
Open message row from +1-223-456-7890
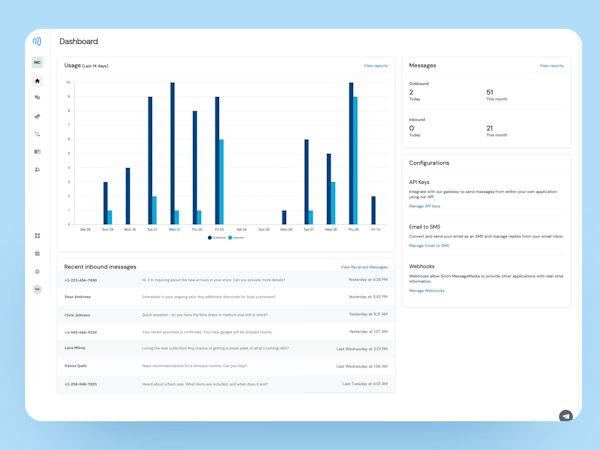point(226,280)
